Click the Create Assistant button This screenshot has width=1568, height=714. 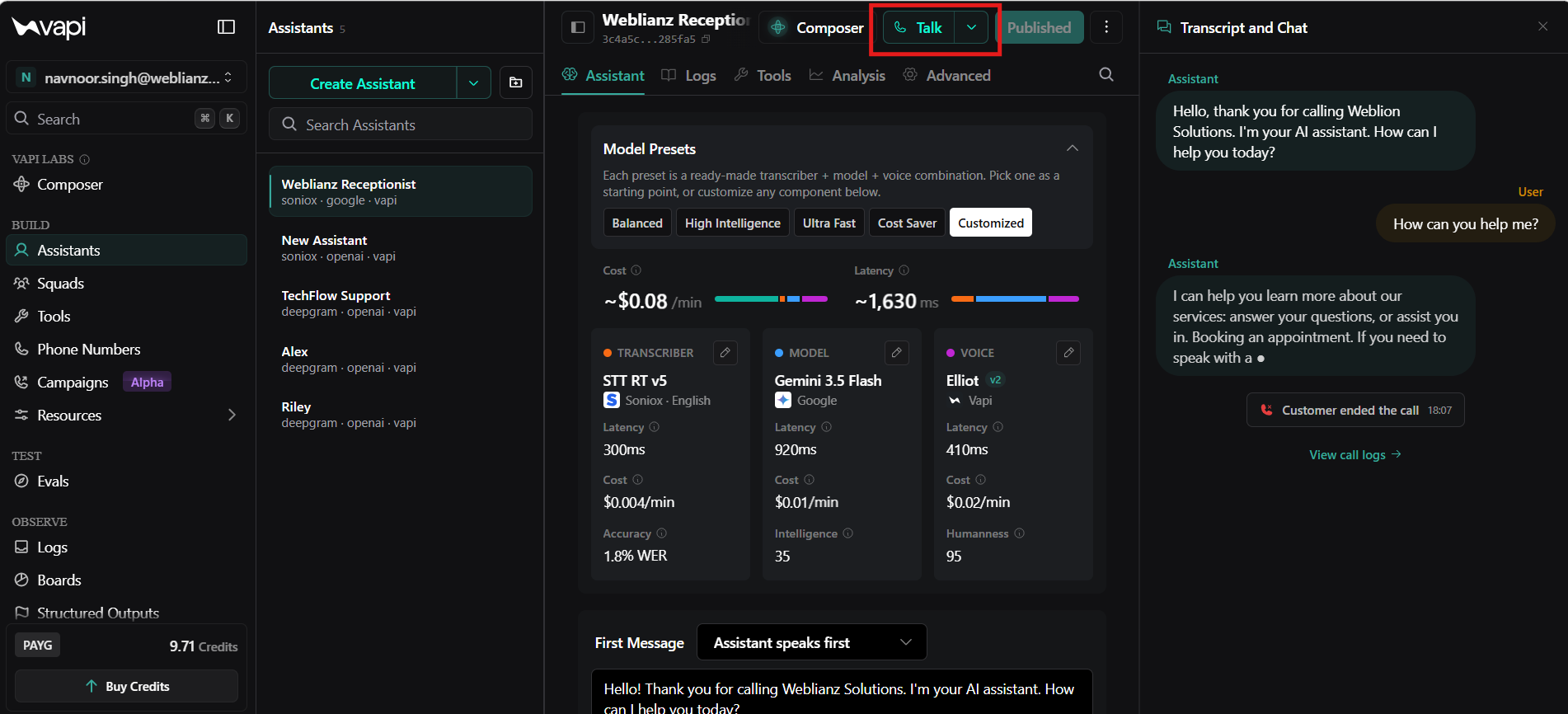click(363, 83)
